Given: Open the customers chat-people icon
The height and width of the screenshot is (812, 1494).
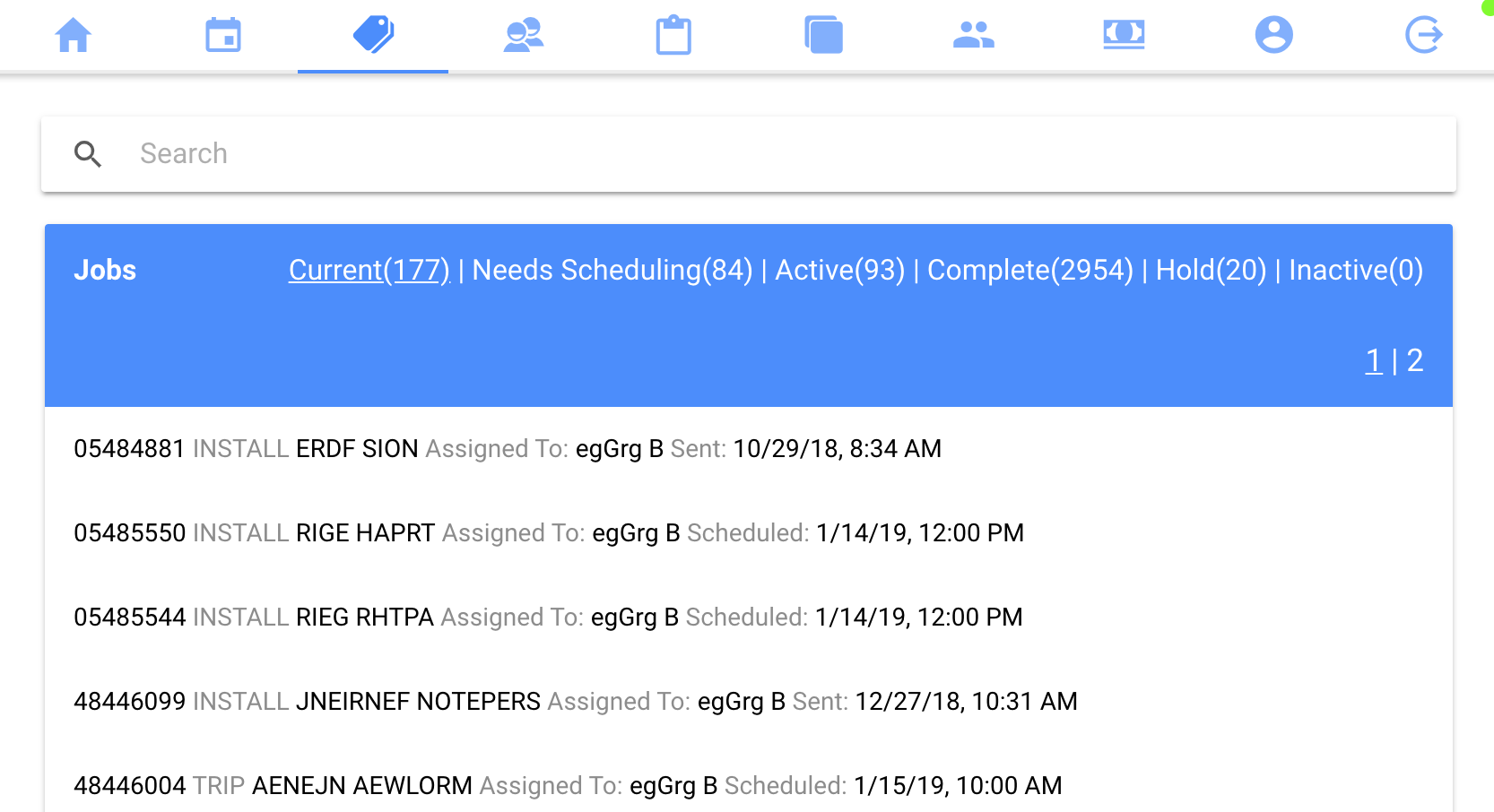Looking at the screenshot, I should (x=524, y=36).
